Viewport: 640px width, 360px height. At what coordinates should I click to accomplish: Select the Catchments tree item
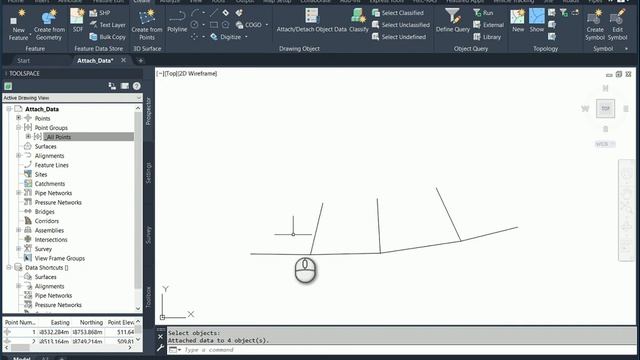pyautogui.click(x=50, y=184)
